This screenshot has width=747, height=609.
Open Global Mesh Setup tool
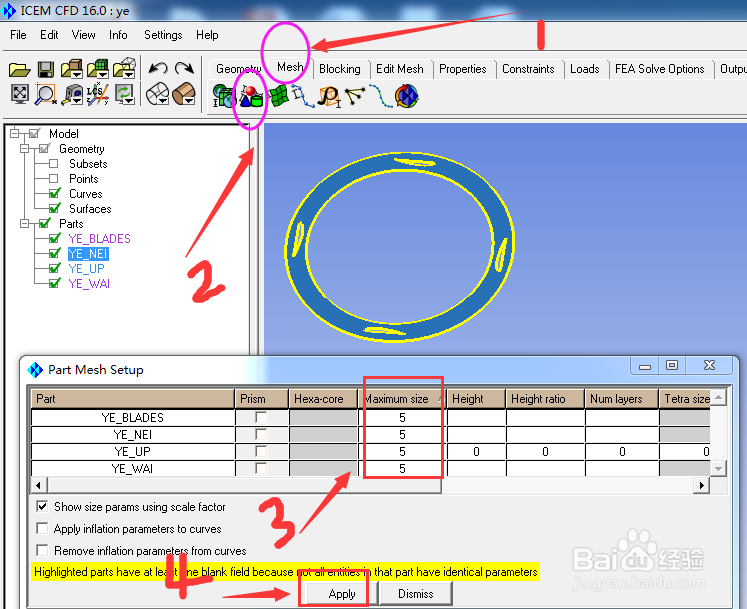point(223,96)
